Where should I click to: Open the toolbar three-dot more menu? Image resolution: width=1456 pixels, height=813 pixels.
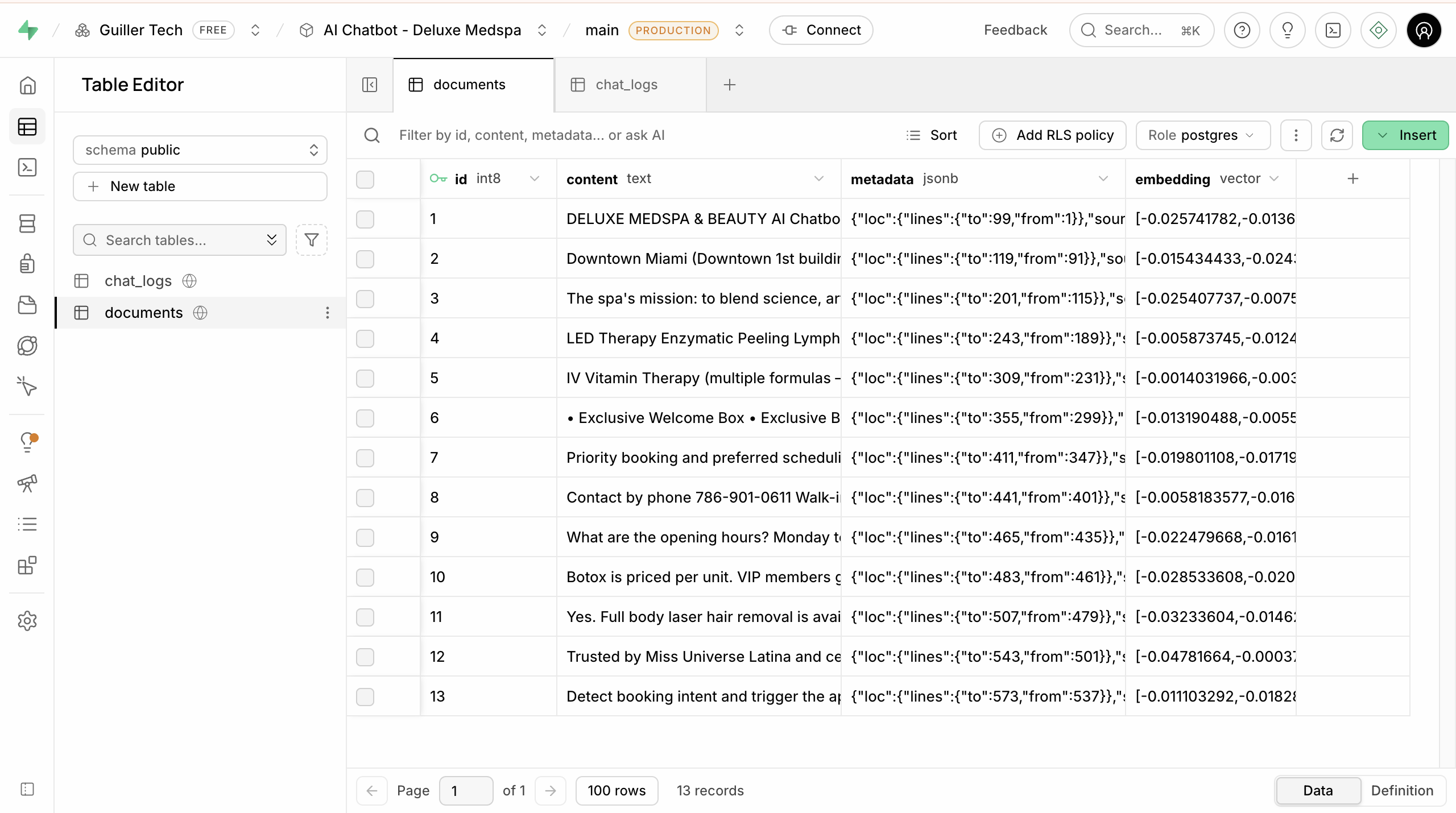(x=1296, y=135)
